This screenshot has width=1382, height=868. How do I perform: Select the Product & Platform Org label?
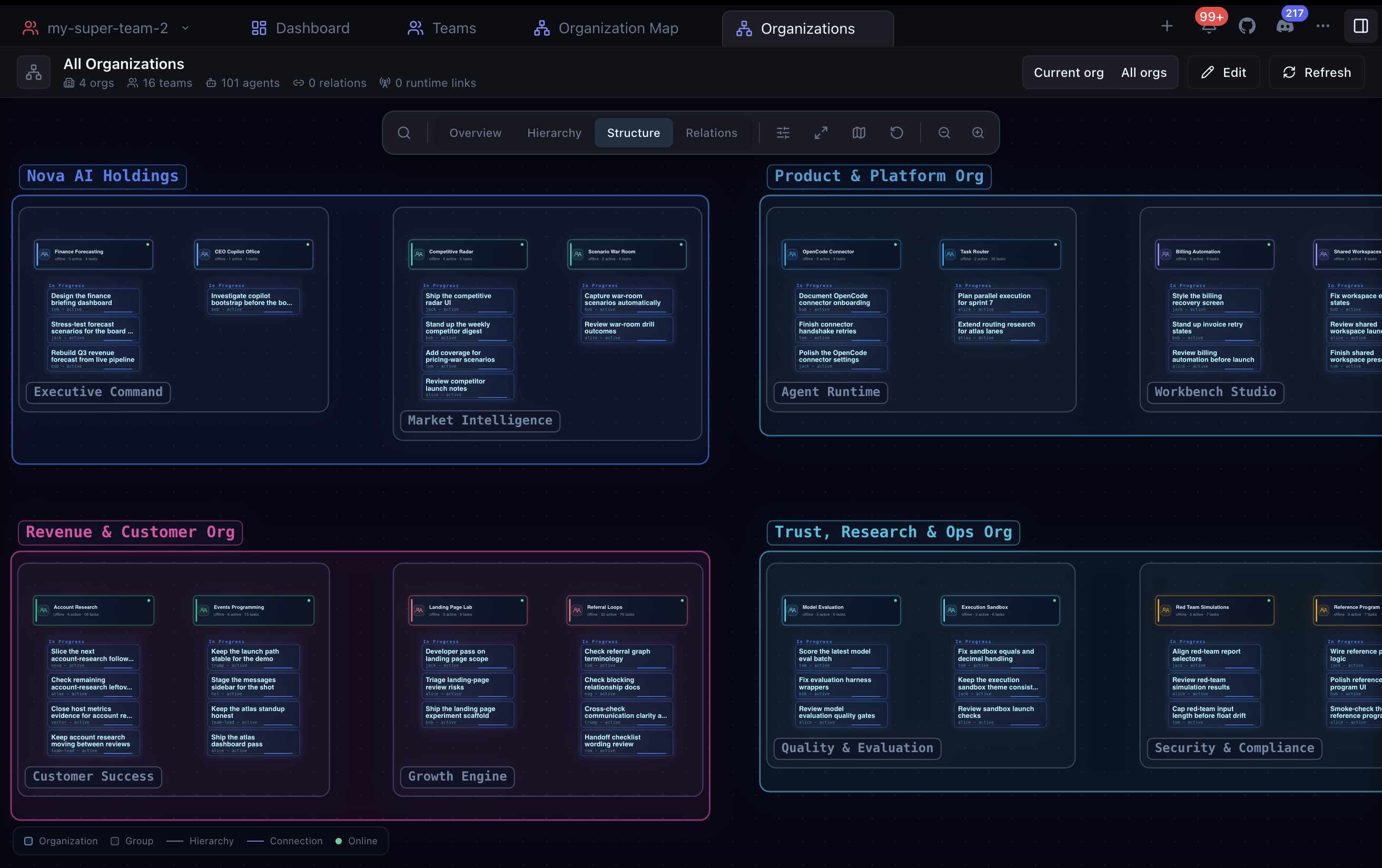coord(878,176)
